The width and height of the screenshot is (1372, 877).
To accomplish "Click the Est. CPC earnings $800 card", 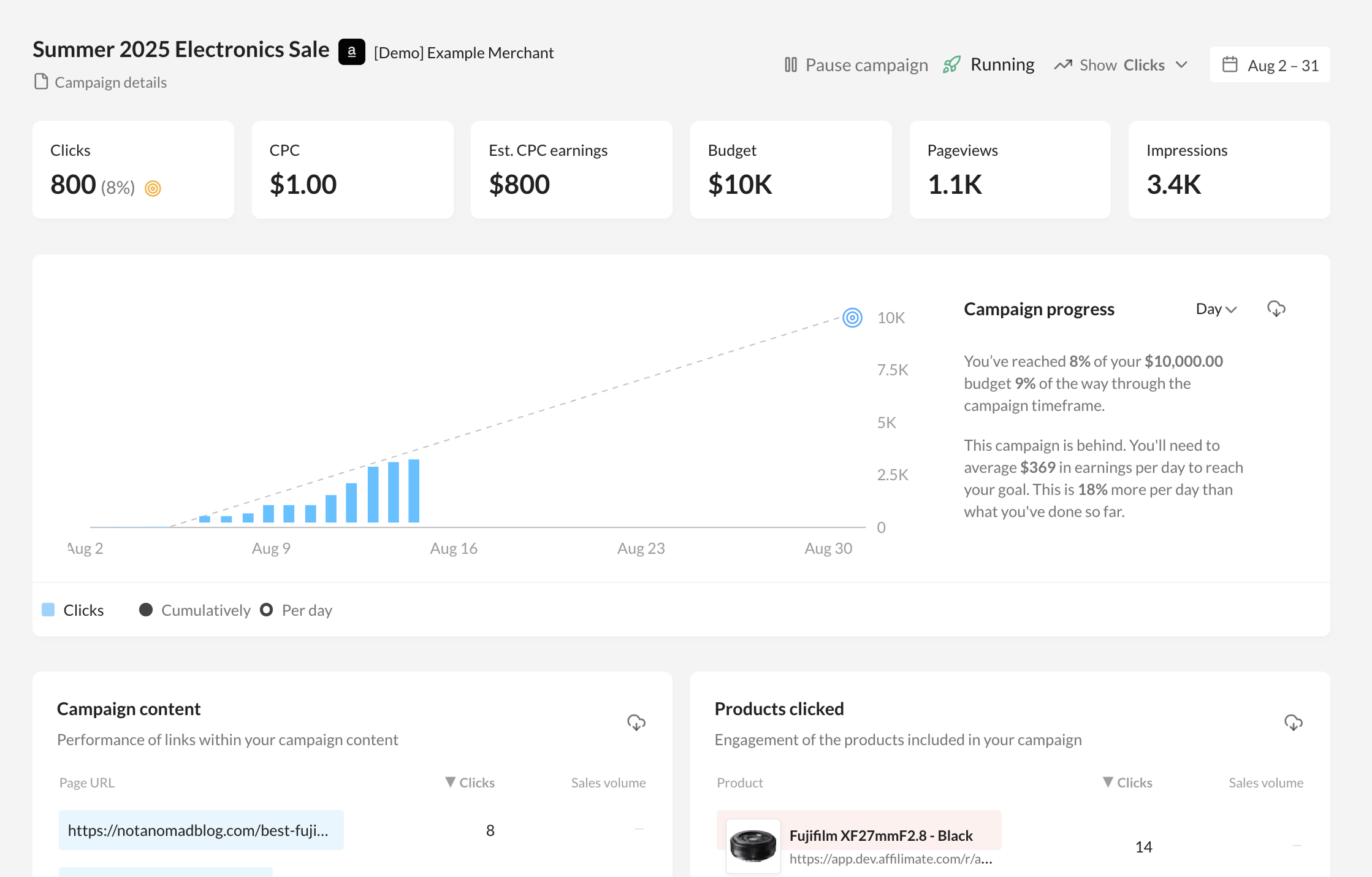I will pos(571,170).
